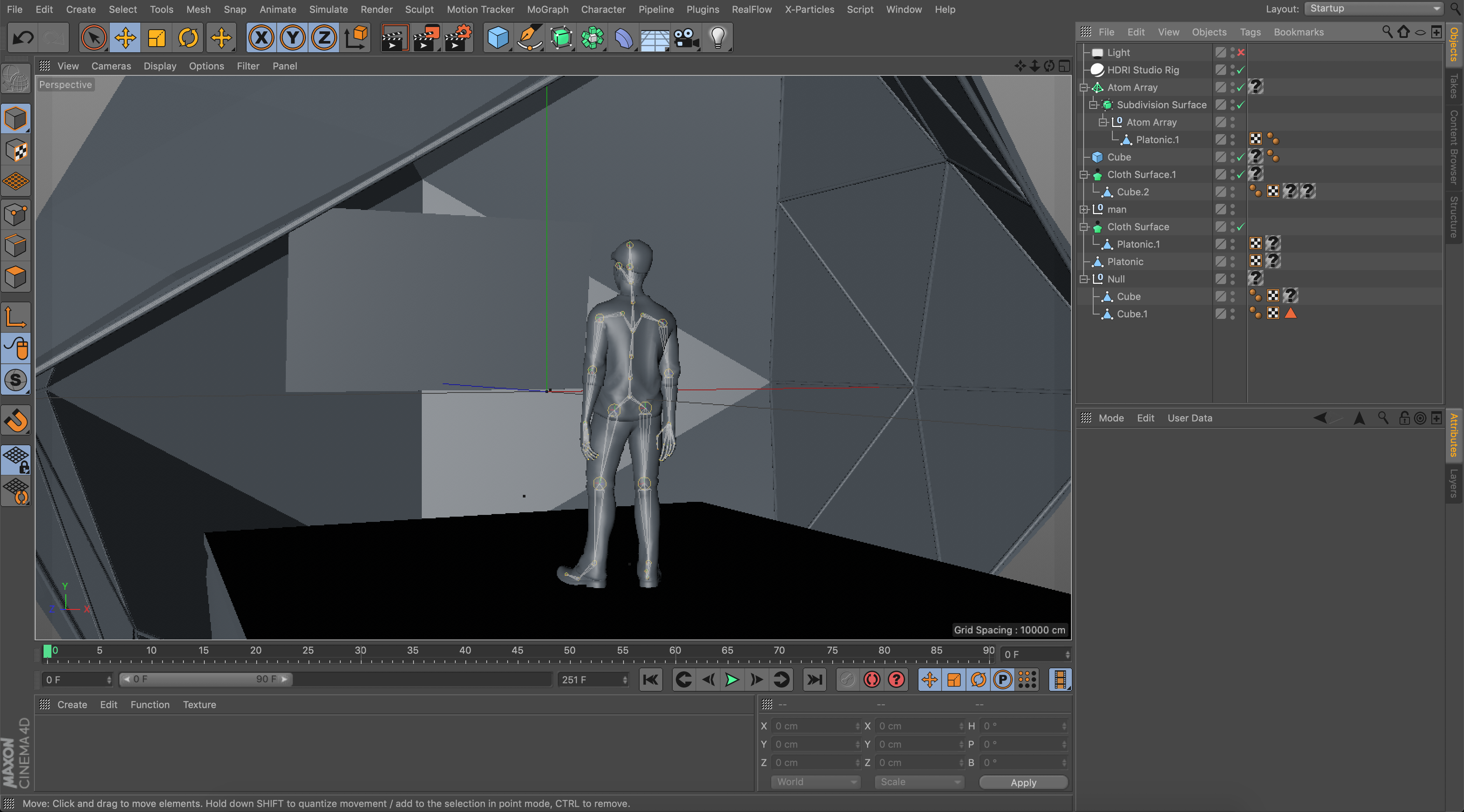1464x812 pixels.
Task: Toggle Cloth Surface.1 enabled checkmark
Action: pyautogui.click(x=1241, y=174)
